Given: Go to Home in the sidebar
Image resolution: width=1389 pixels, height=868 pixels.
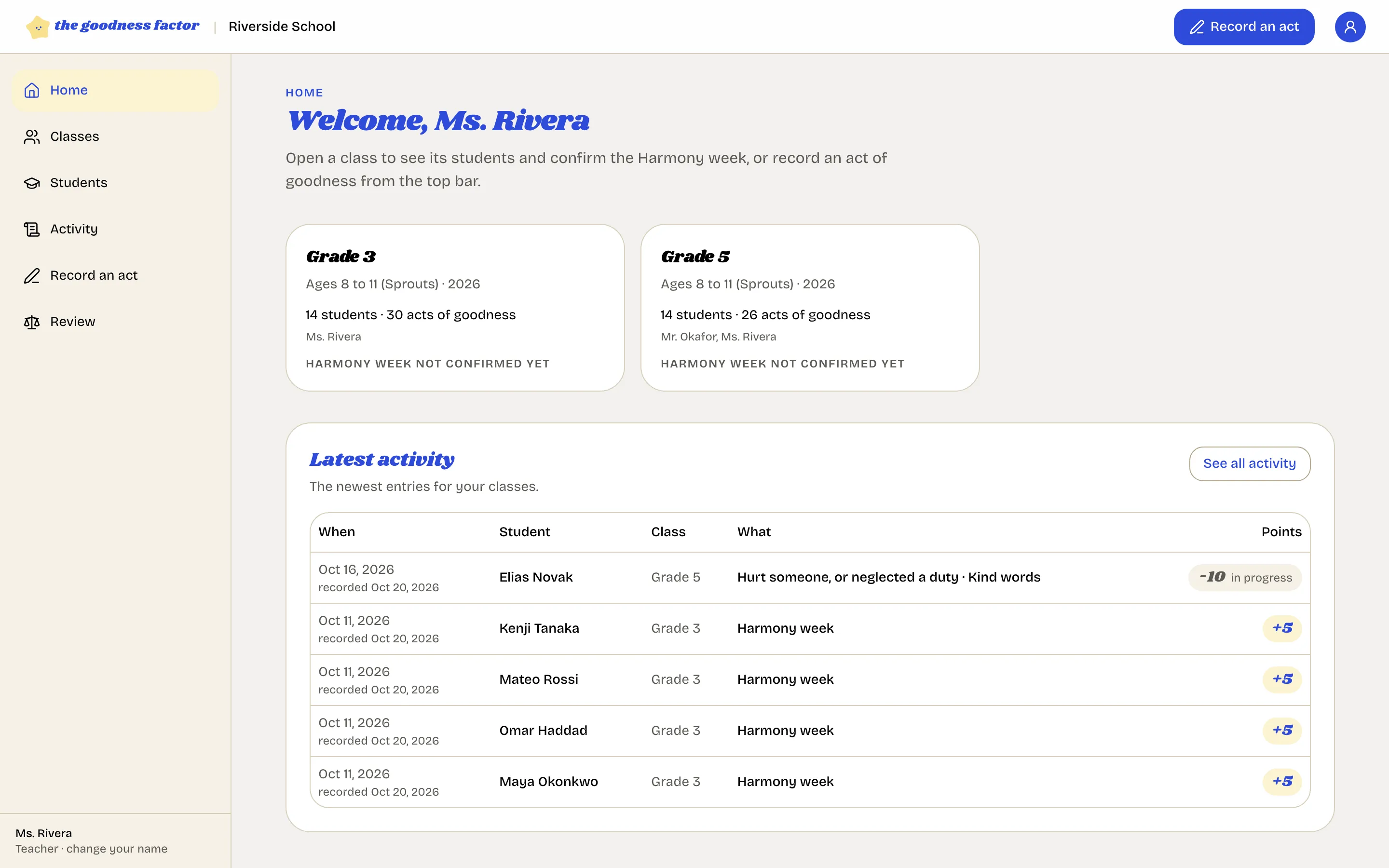Looking at the screenshot, I should tap(115, 90).
